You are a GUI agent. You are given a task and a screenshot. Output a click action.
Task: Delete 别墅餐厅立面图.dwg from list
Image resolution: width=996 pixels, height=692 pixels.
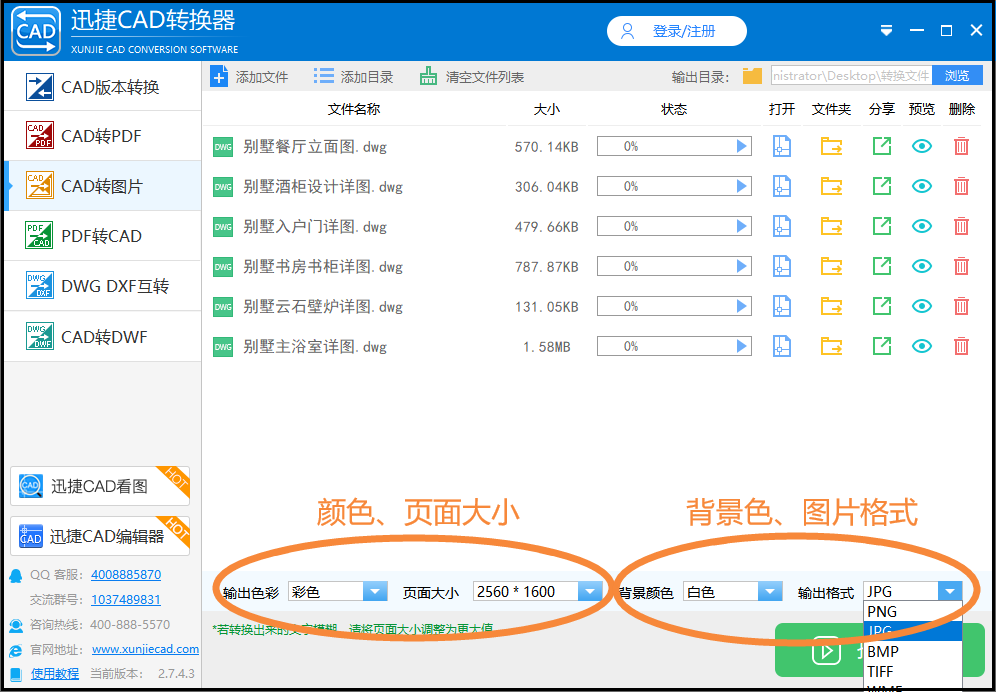pos(961,147)
